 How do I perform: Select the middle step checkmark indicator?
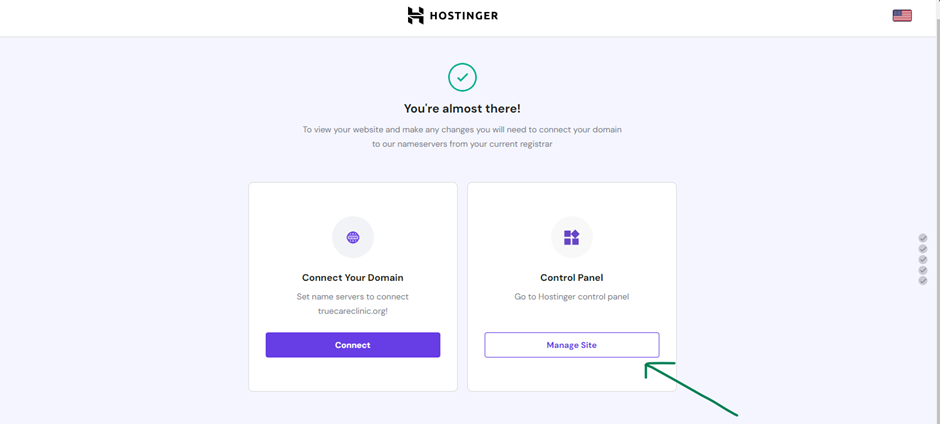[x=923, y=260]
